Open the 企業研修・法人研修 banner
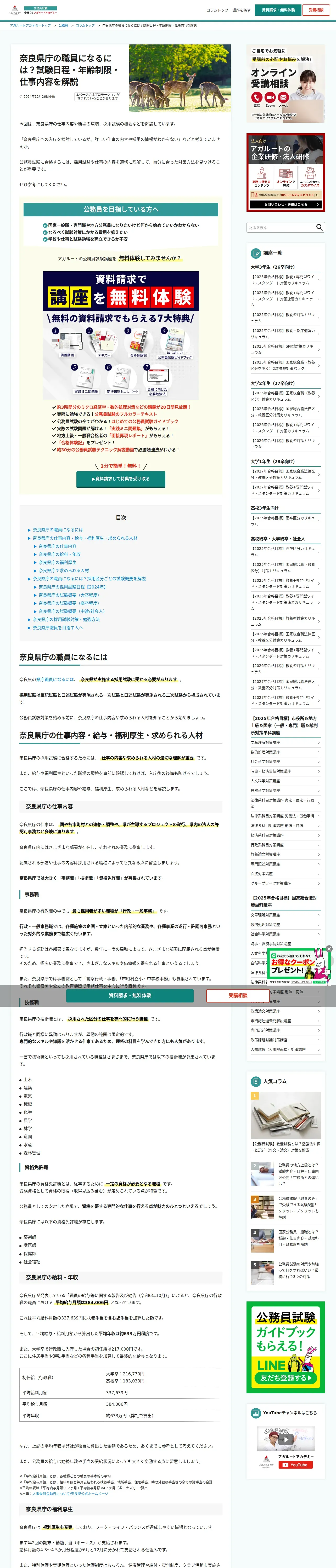The image size is (336, 1568). tap(285, 172)
